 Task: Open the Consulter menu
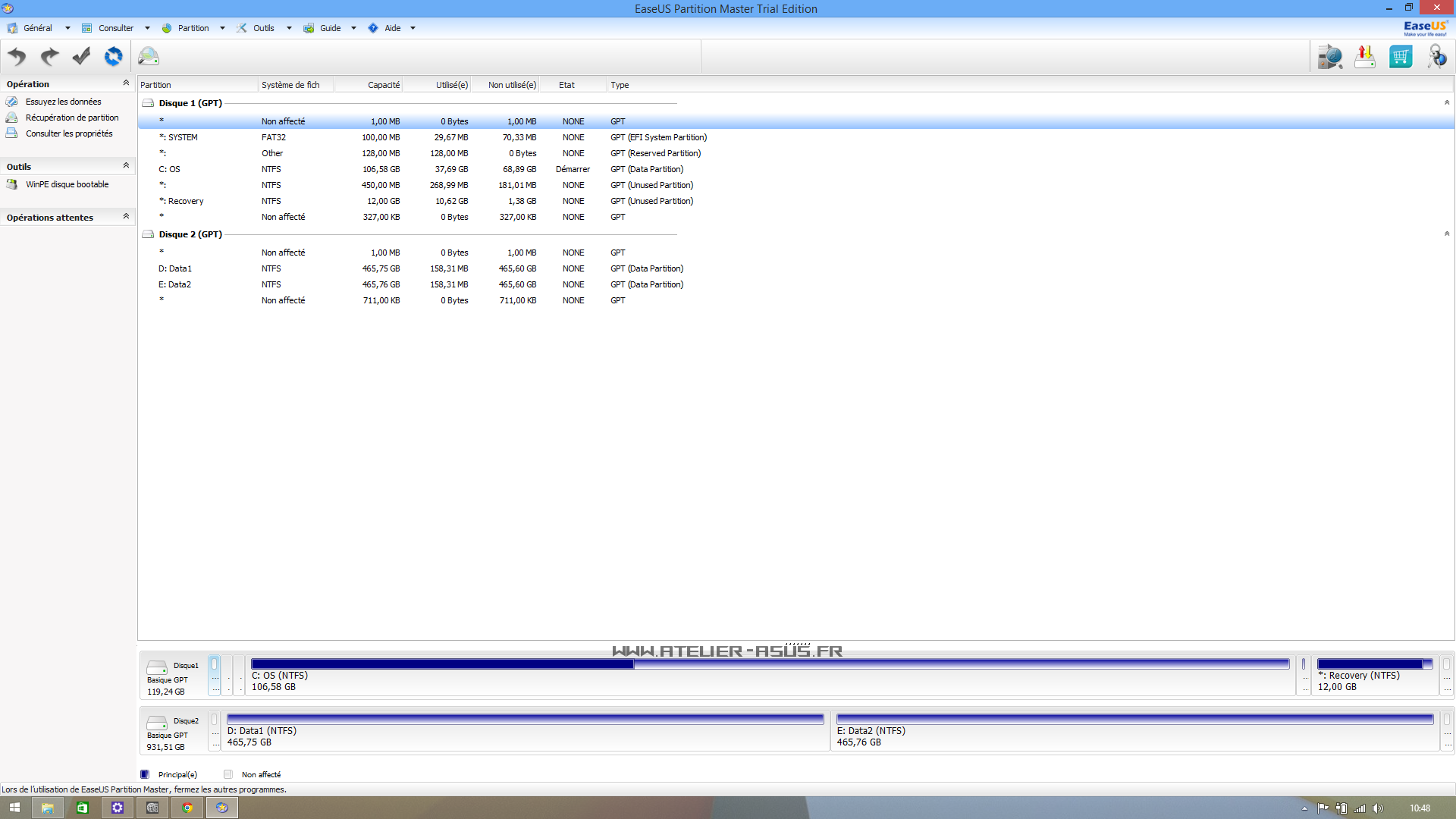[x=115, y=28]
